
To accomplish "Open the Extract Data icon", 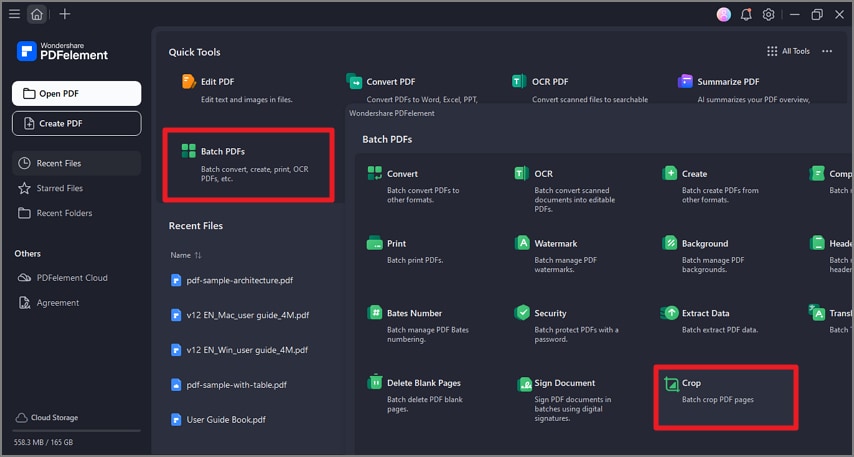I will [x=669, y=313].
